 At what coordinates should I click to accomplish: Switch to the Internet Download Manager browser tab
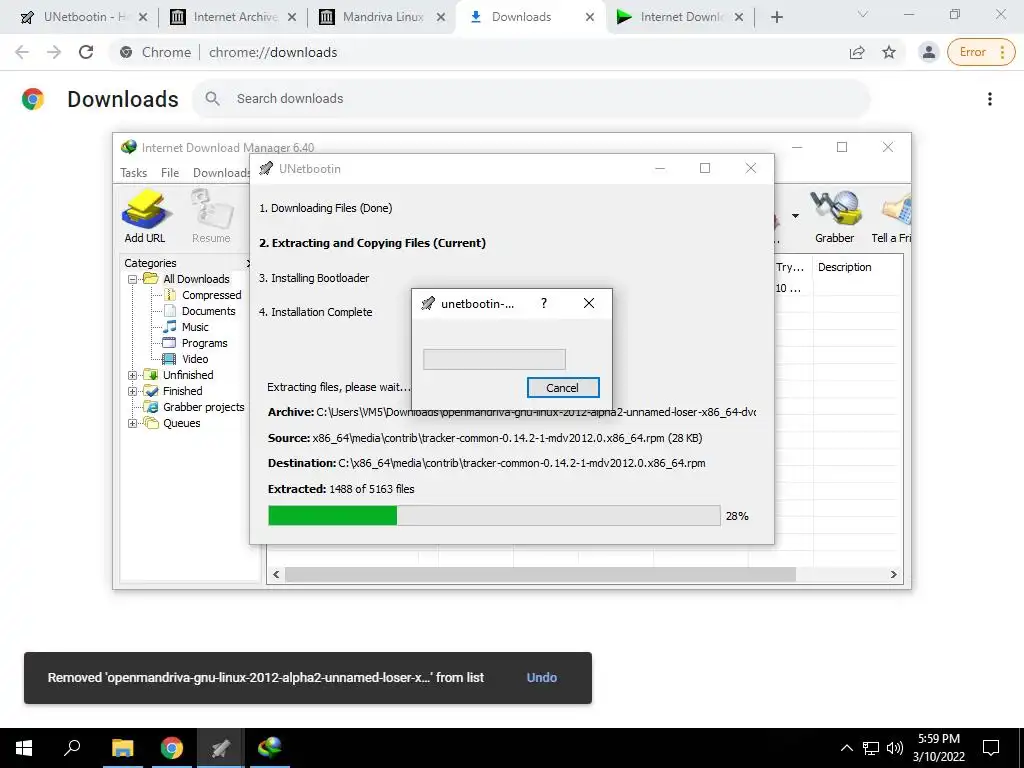pos(680,17)
